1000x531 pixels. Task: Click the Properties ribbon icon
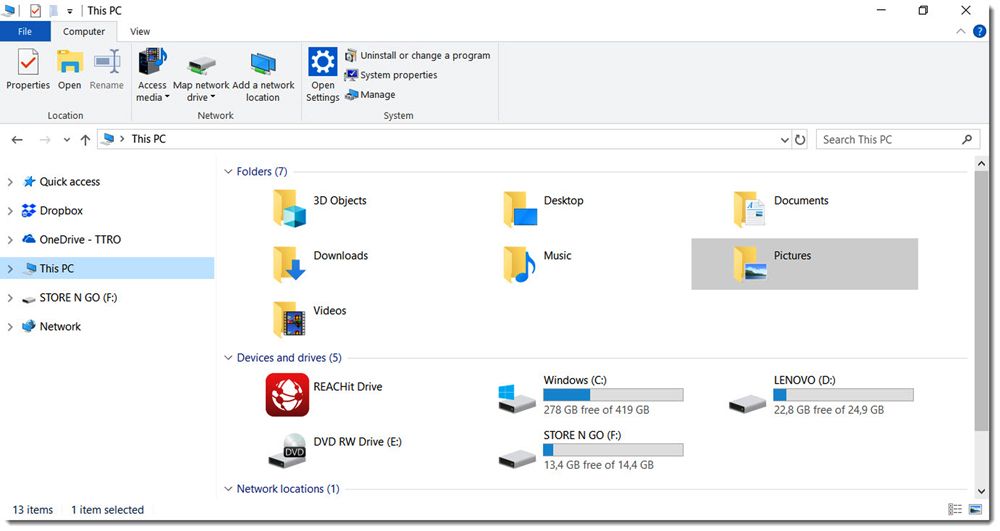click(x=28, y=70)
